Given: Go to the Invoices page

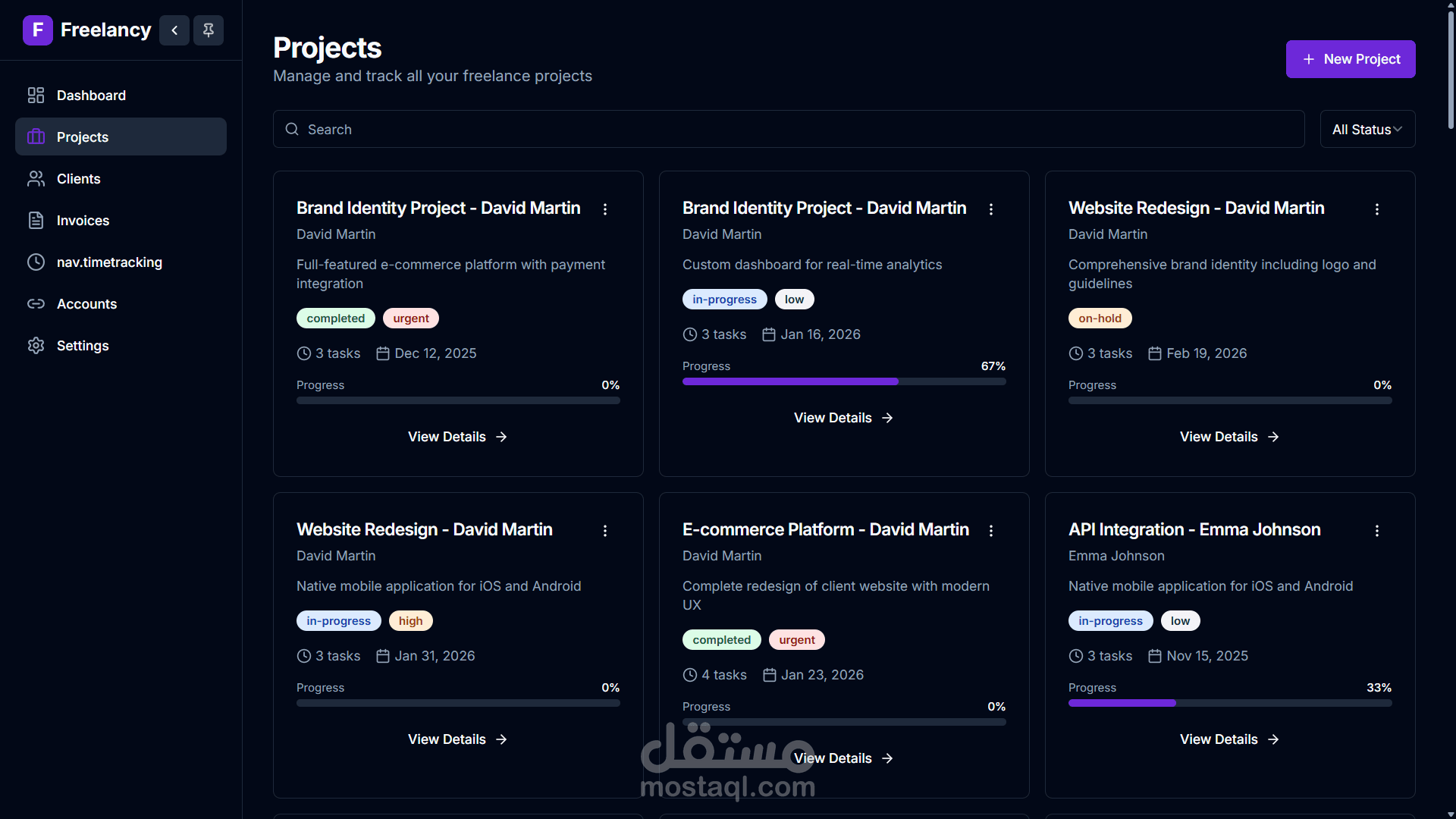Looking at the screenshot, I should pos(83,221).
